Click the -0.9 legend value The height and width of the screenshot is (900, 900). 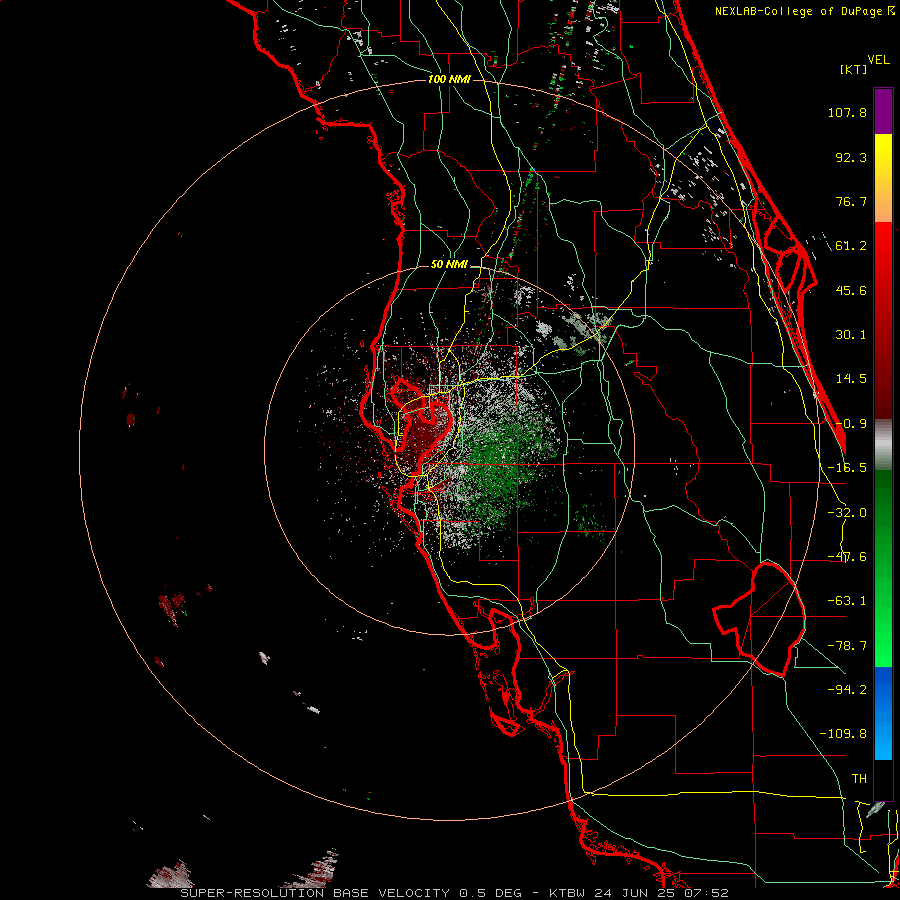point(851,424)
